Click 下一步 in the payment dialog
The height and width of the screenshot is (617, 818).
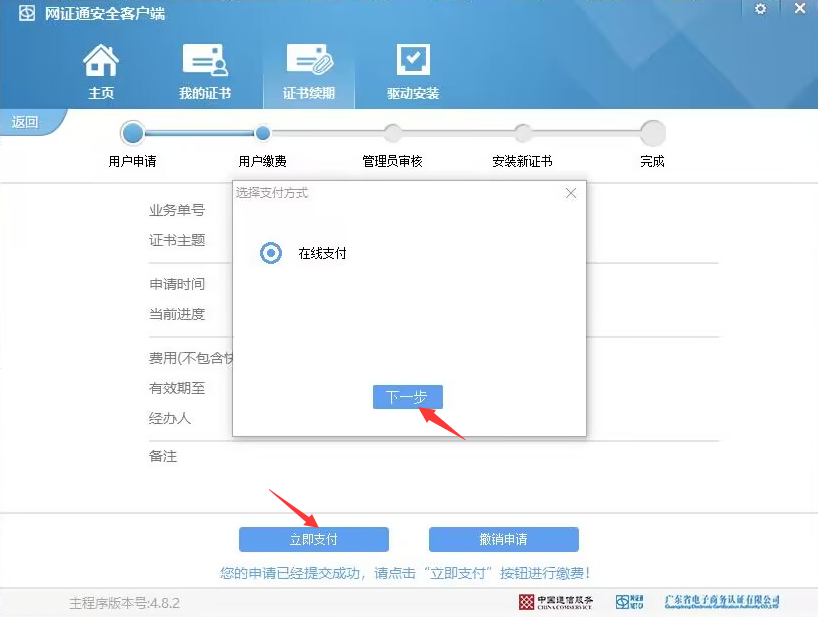coord(407,397)
